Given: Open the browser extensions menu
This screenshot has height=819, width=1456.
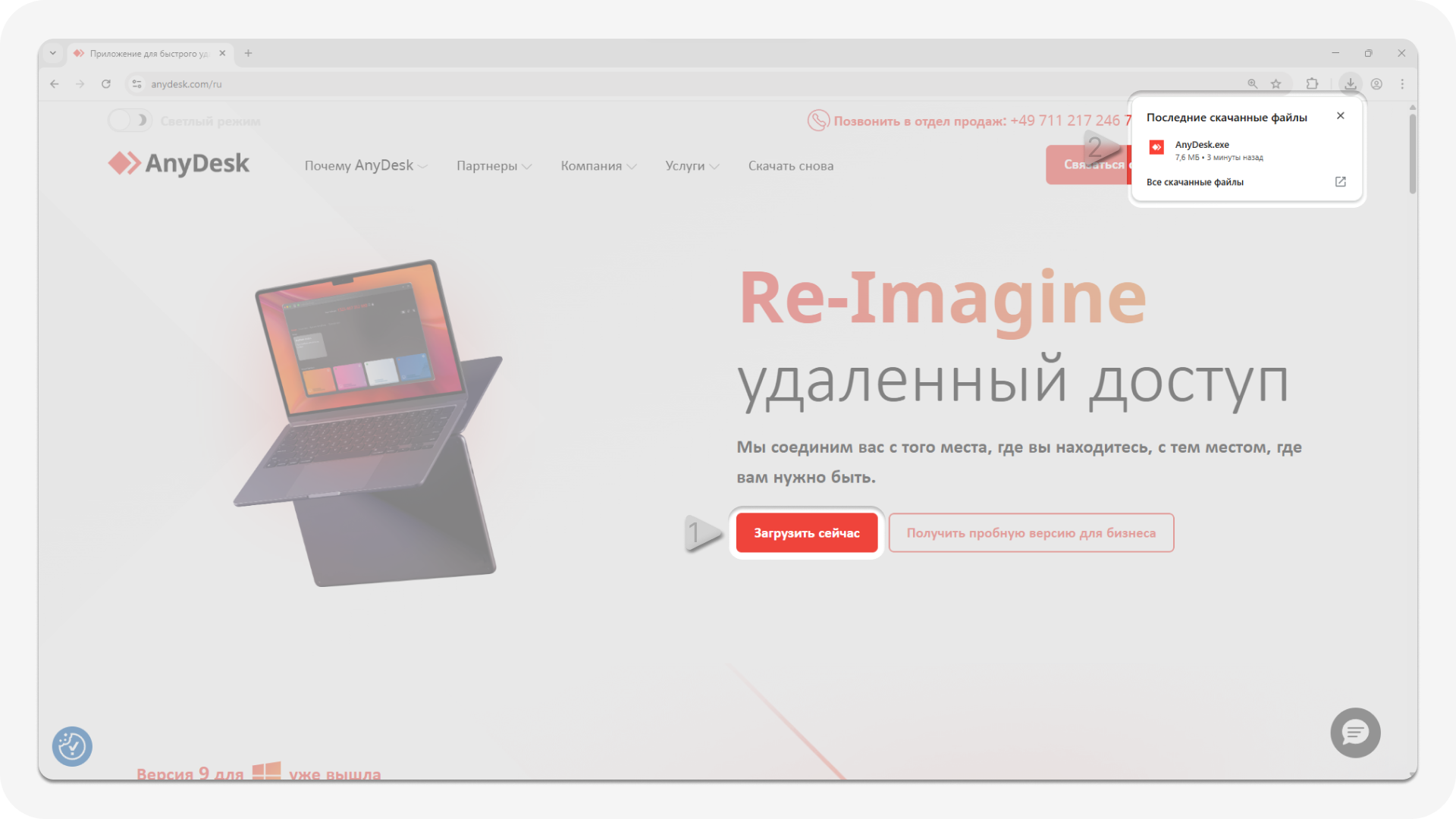Looking at the screenshot, I should [1313, 84].
